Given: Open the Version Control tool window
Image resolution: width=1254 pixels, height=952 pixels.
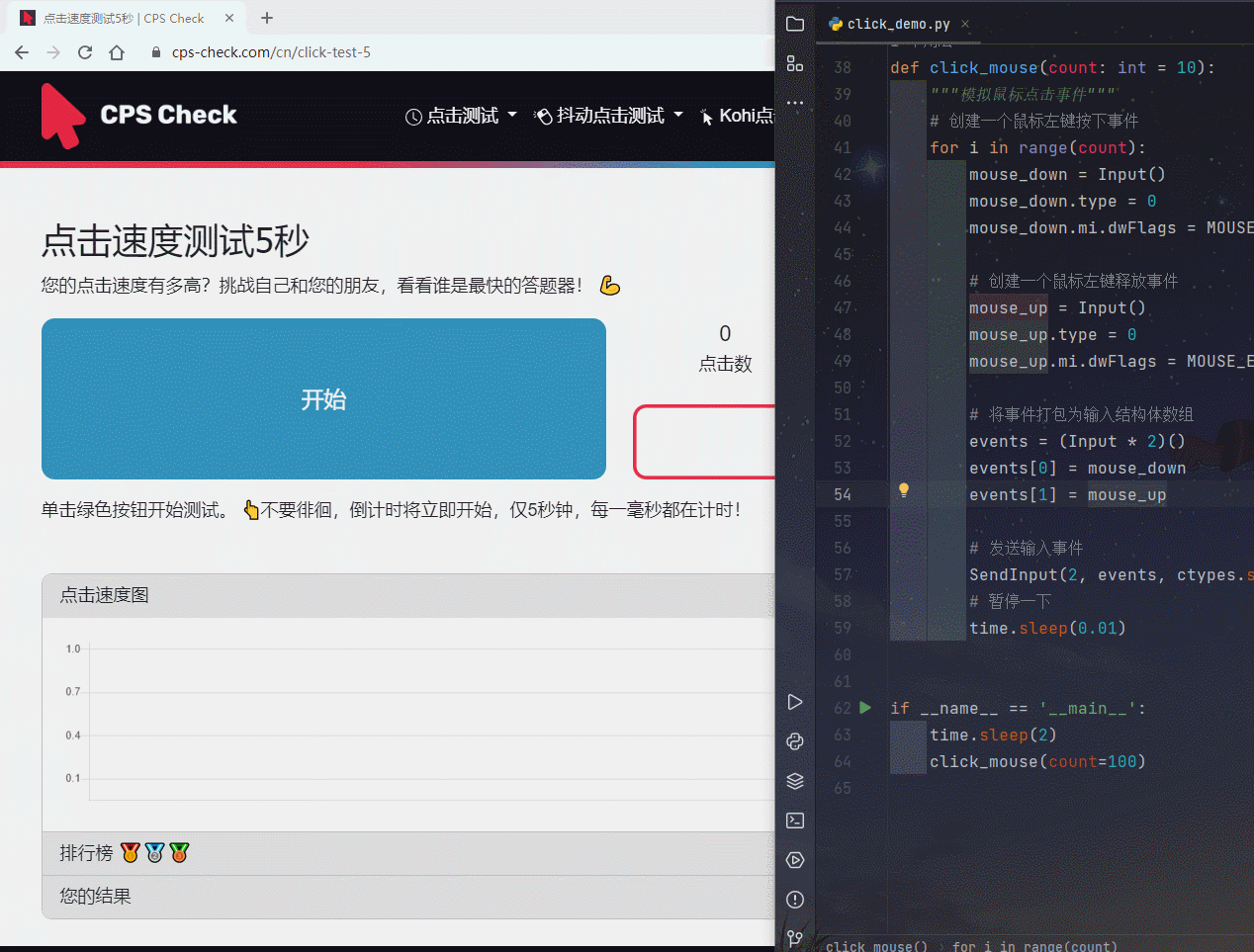Looking at the screenshot, I should pos(795,938).
